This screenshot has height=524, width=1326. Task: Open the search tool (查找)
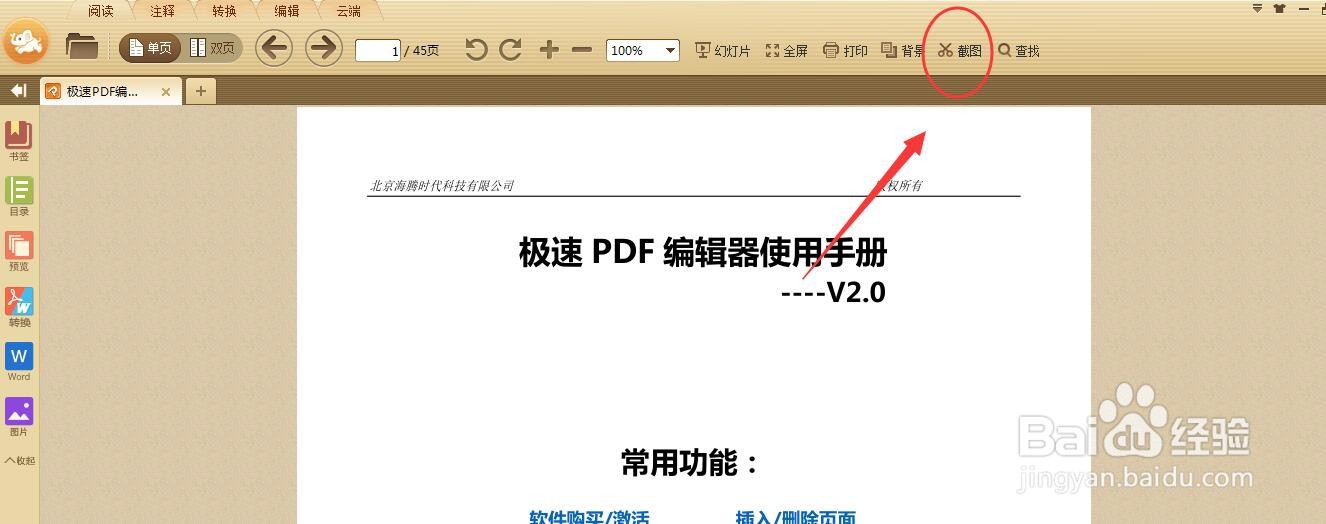(1019, 50)
